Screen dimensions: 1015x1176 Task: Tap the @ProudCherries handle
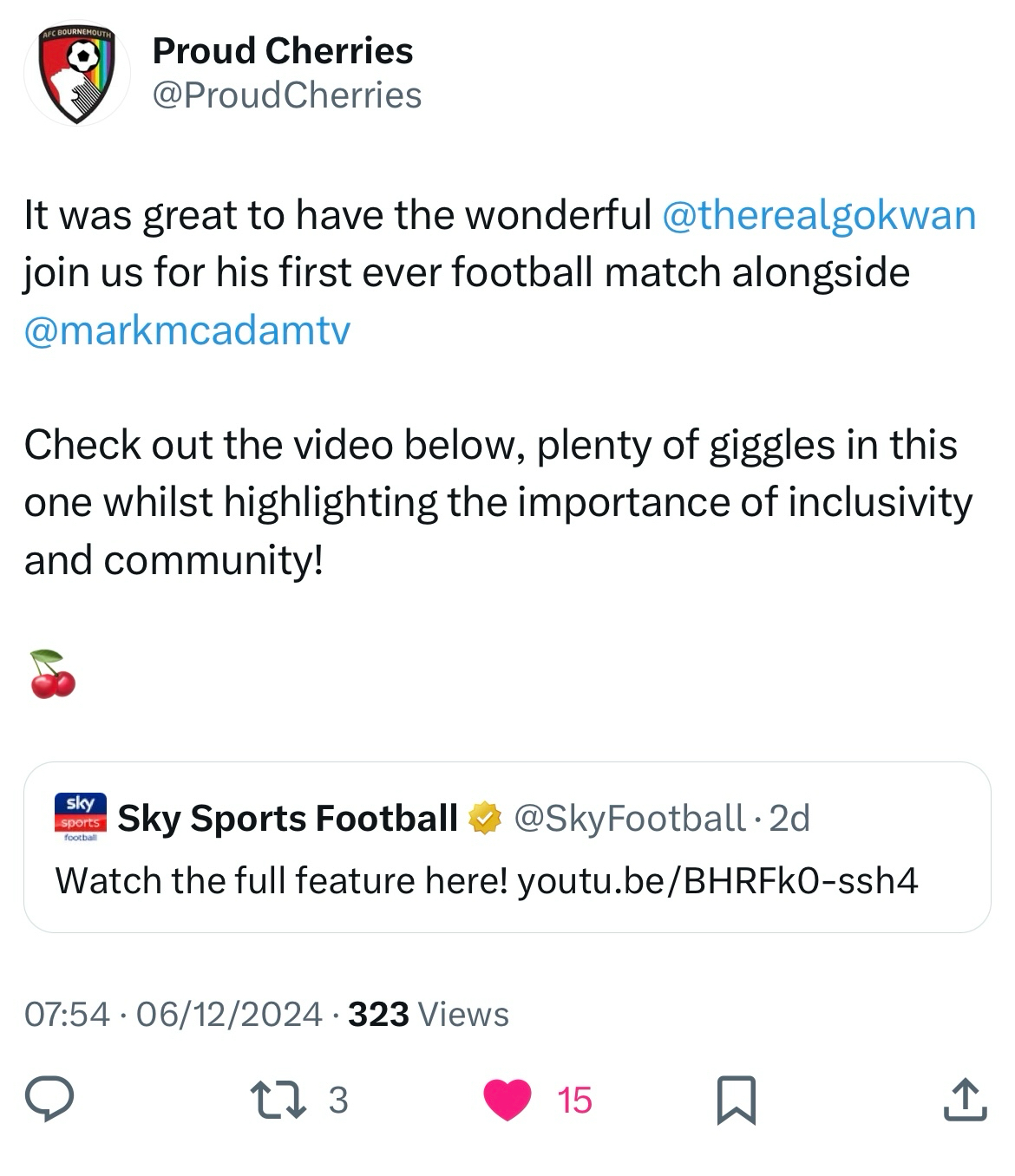287,95
